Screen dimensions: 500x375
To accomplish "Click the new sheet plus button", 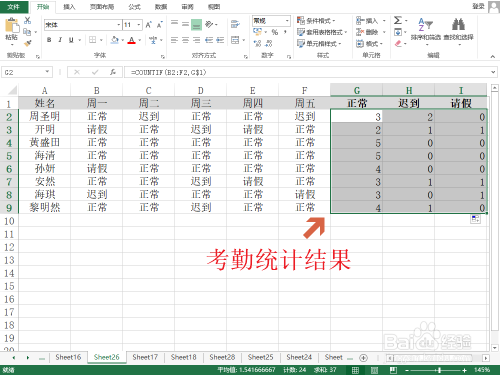I will (x=363, y=358).
